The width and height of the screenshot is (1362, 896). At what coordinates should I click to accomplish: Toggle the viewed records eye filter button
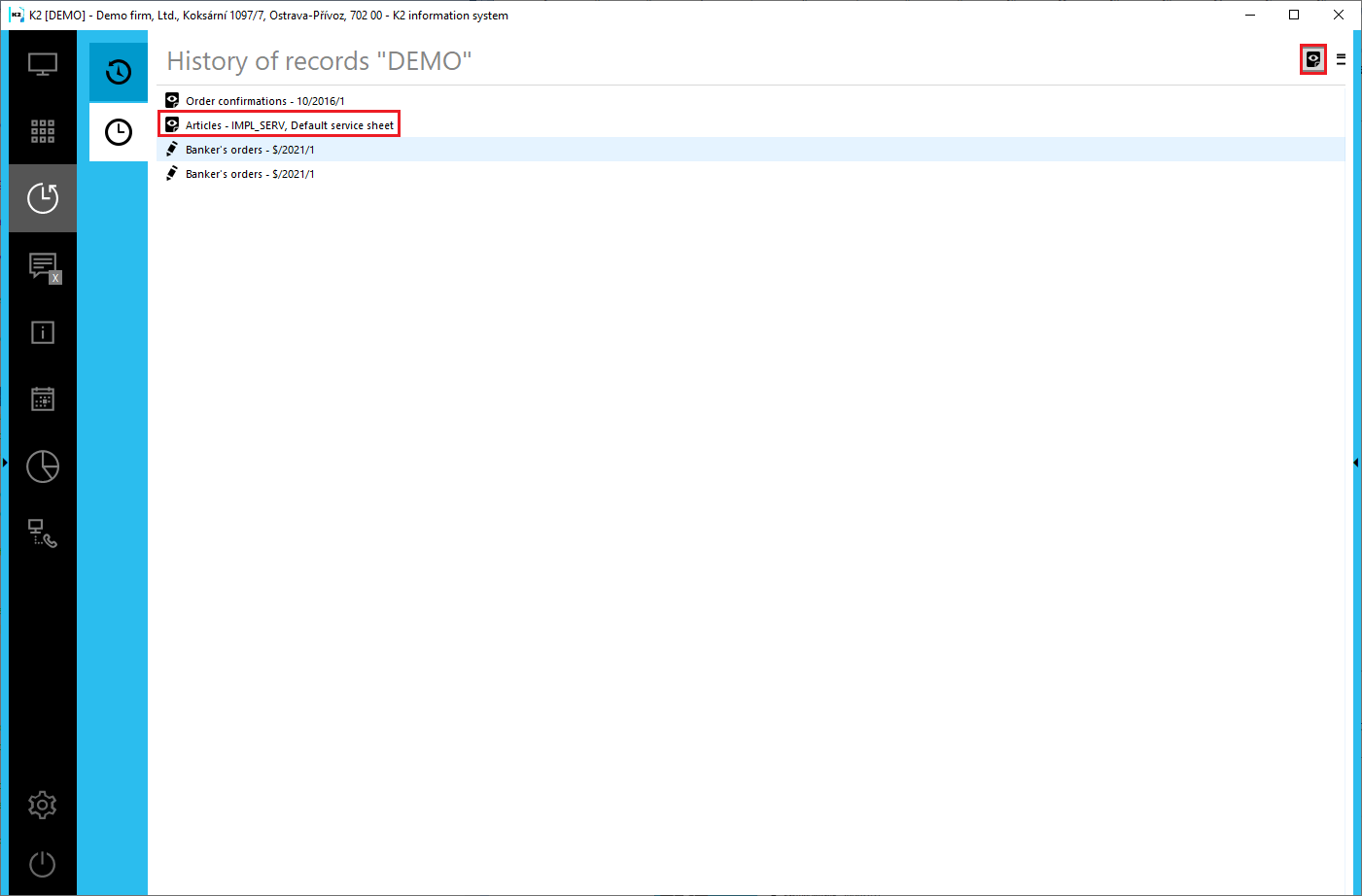1313,59
